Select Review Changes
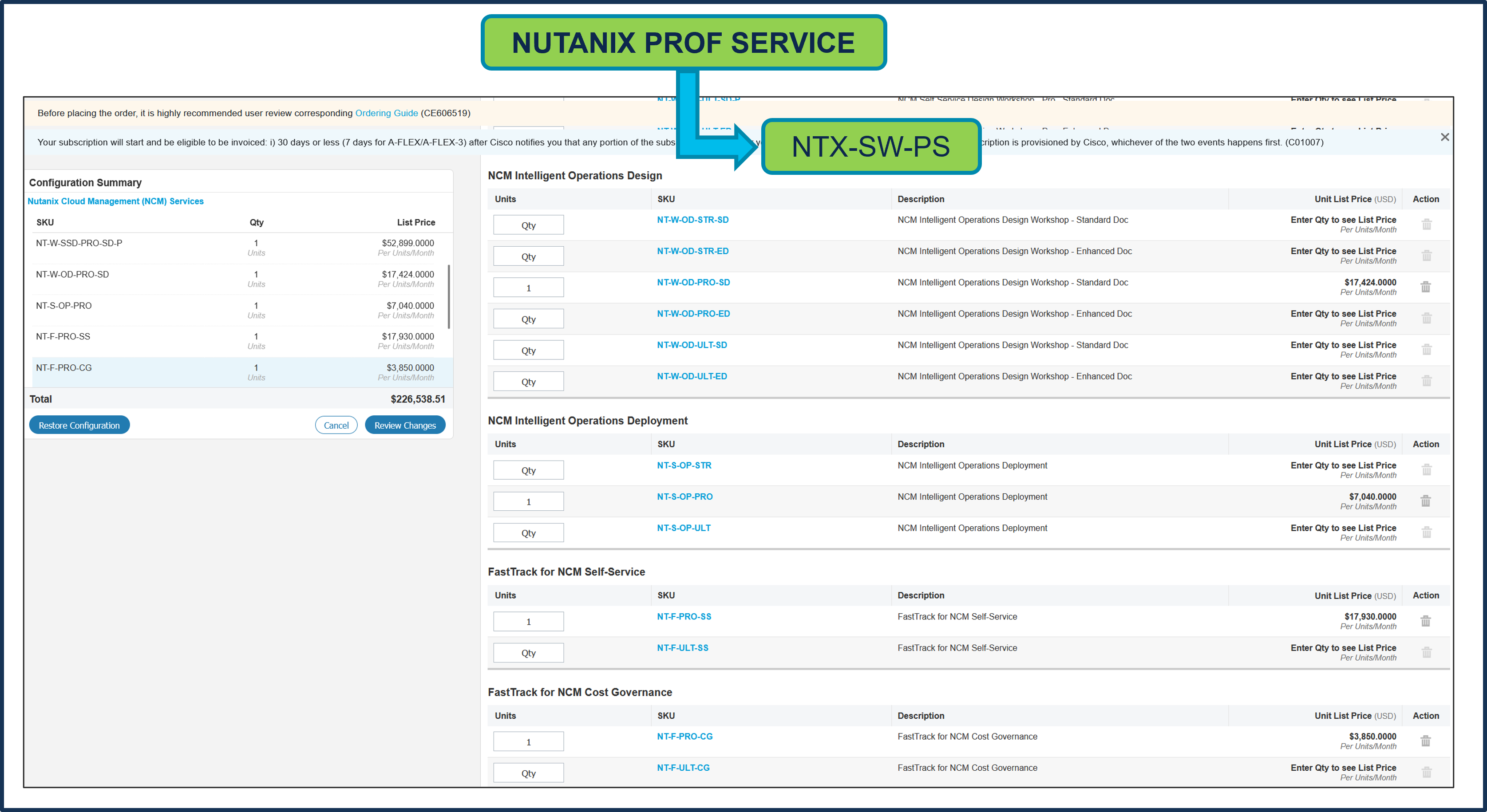Screen dimensions: 1487x812 pyautogui.click(x=405, y=425)
